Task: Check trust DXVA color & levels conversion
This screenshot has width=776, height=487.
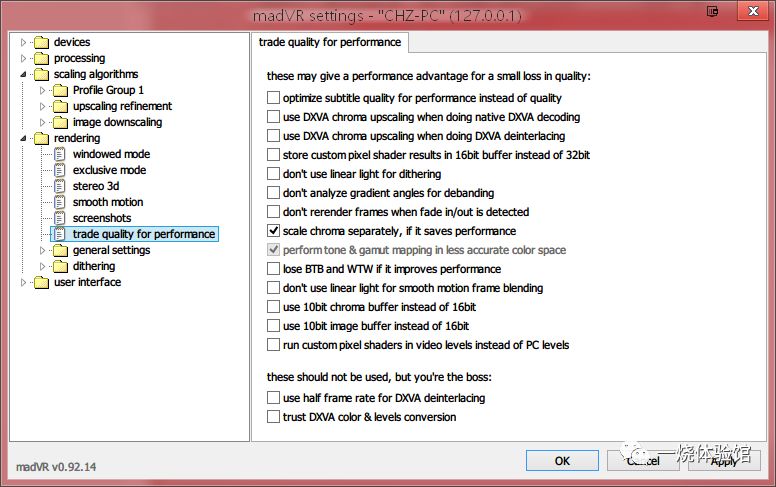Action: click(273, 417)
